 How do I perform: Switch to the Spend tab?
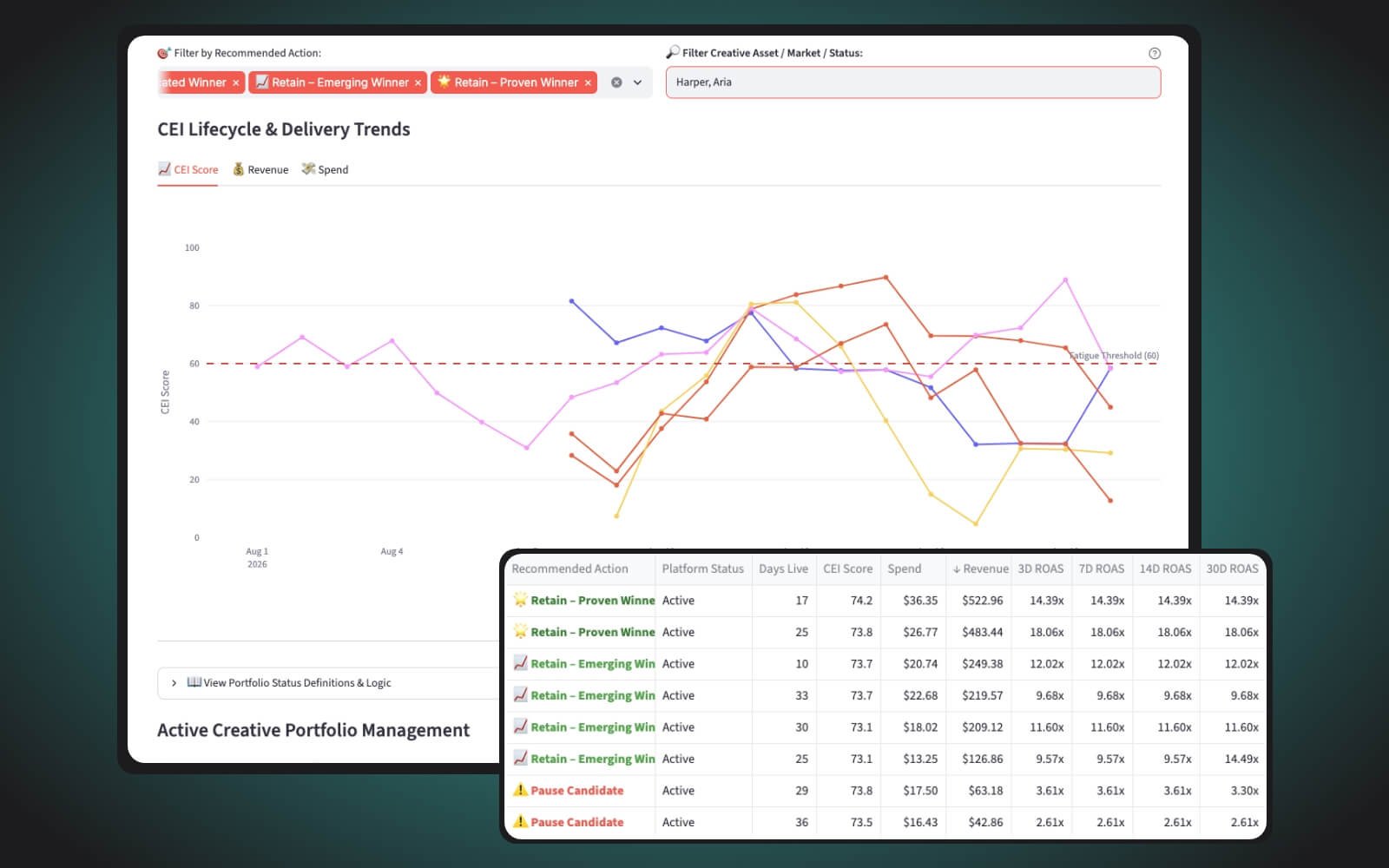(325, 169)
